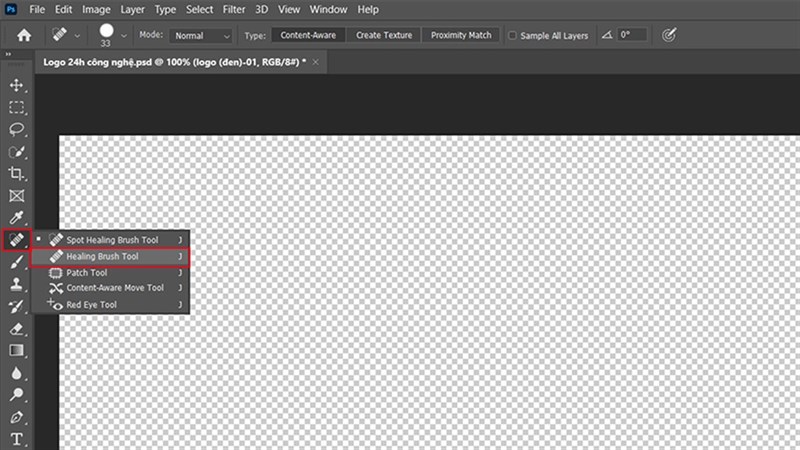This screenshot has height=450, width=800.
Task: Select the Quick Selection tool
Action: pyautogui.click(x=16, y=152)
